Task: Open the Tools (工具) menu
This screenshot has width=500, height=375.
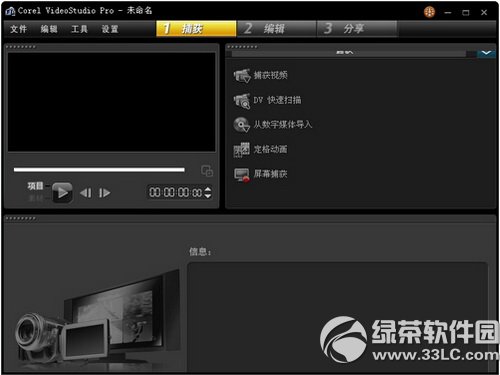Action: pos(79,29)
